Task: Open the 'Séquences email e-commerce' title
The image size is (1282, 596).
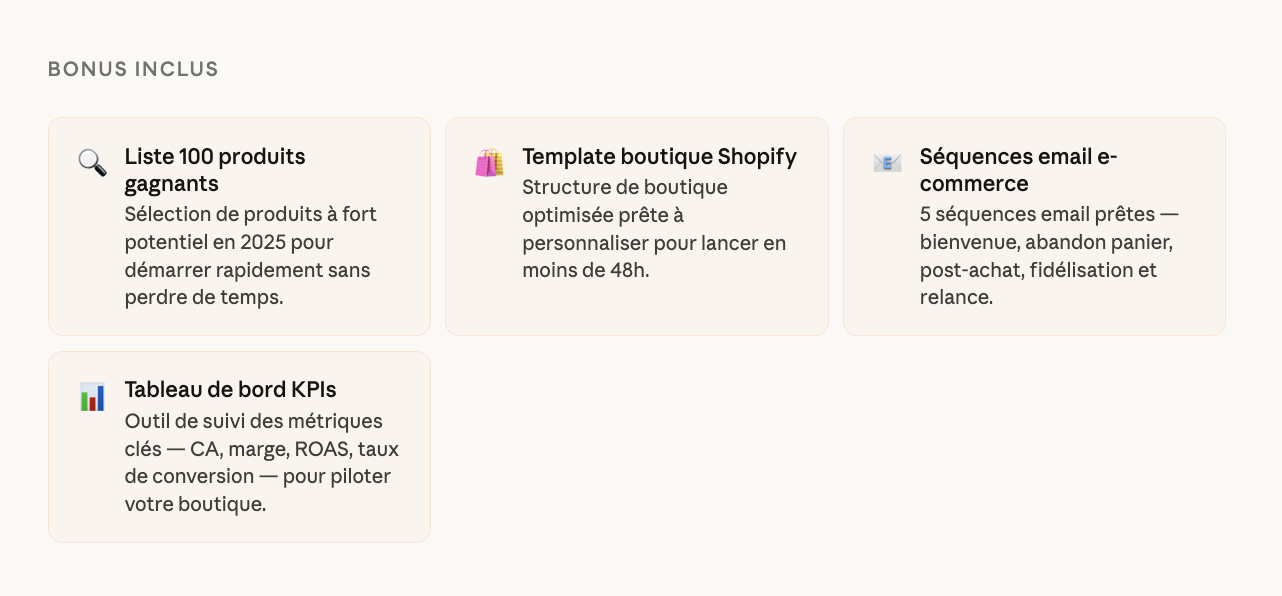Action: pos(1018,170)
